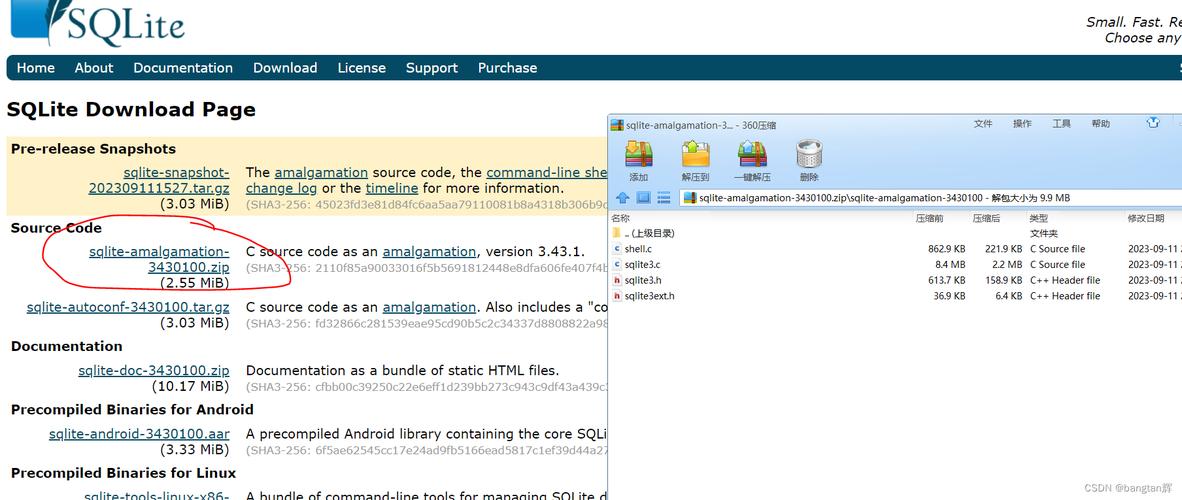This screenshot has height=500, width=1182.
Task: Select the "..(上级目录)" row text
Action: [x=649, y=233]
